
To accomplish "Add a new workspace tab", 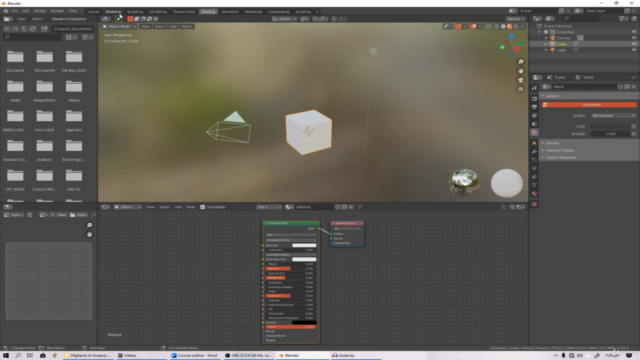I will 317,11.
